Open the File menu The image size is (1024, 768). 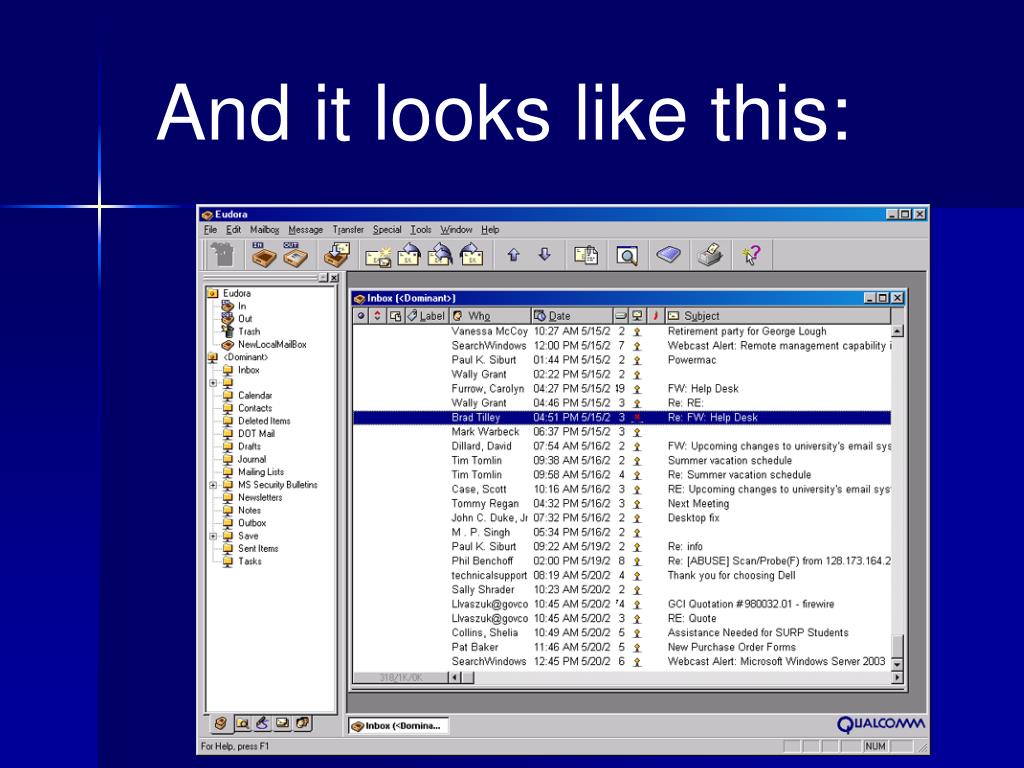point(210,230)
